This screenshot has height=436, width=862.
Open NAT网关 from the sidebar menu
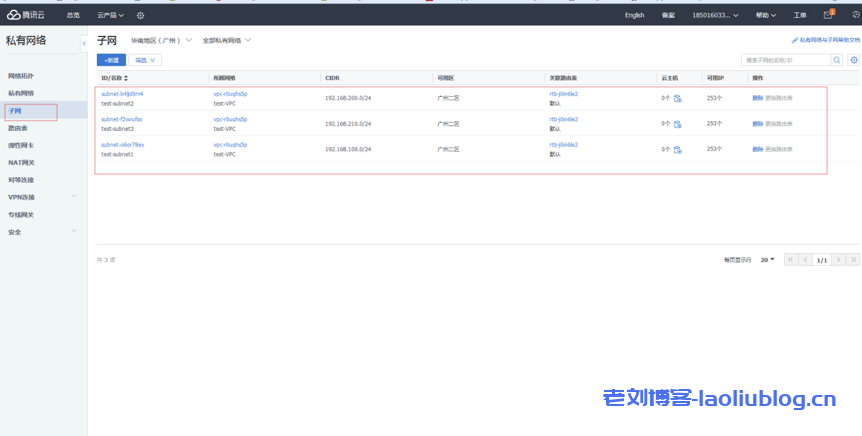point(21,162)
